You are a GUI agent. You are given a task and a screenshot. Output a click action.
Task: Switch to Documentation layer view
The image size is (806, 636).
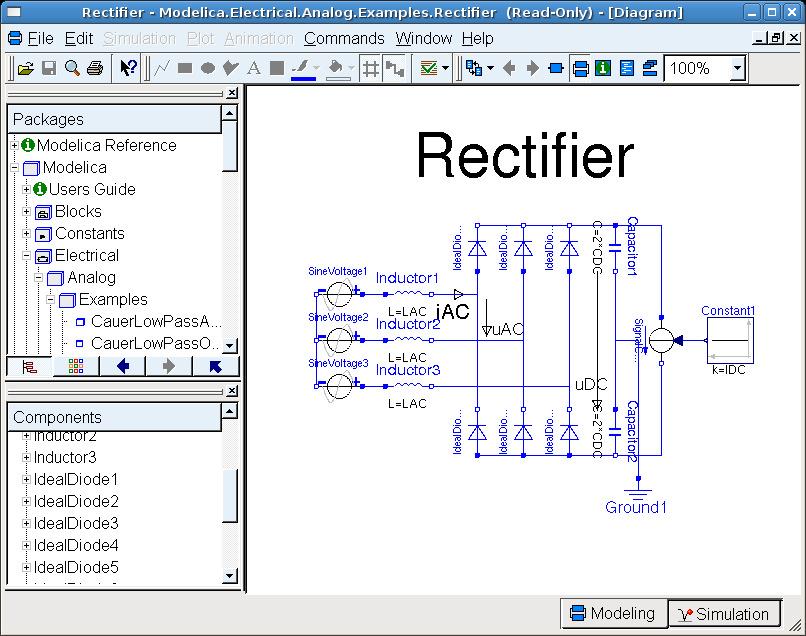point(603,68)
